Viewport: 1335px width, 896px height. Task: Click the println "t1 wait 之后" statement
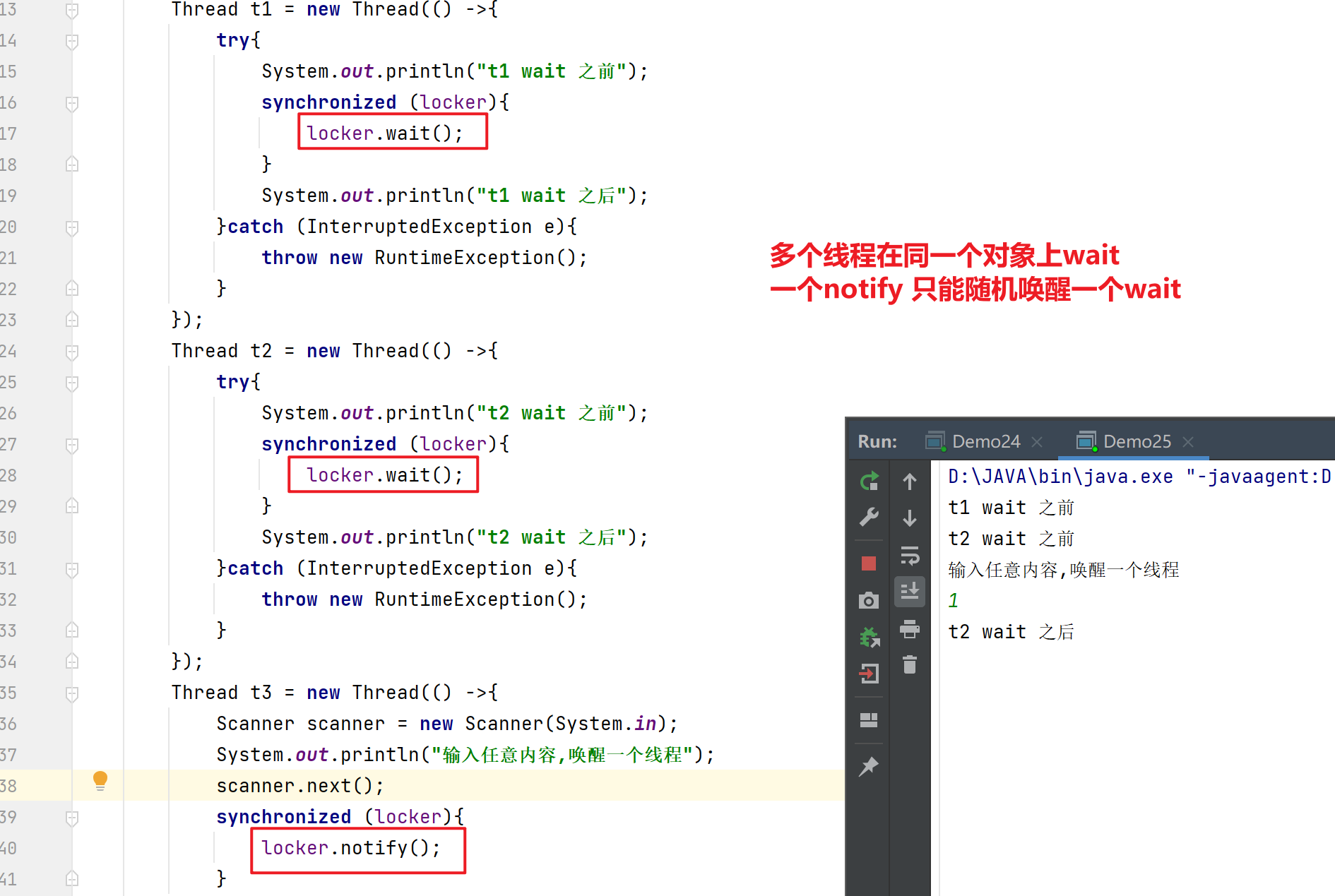[455, 196]
